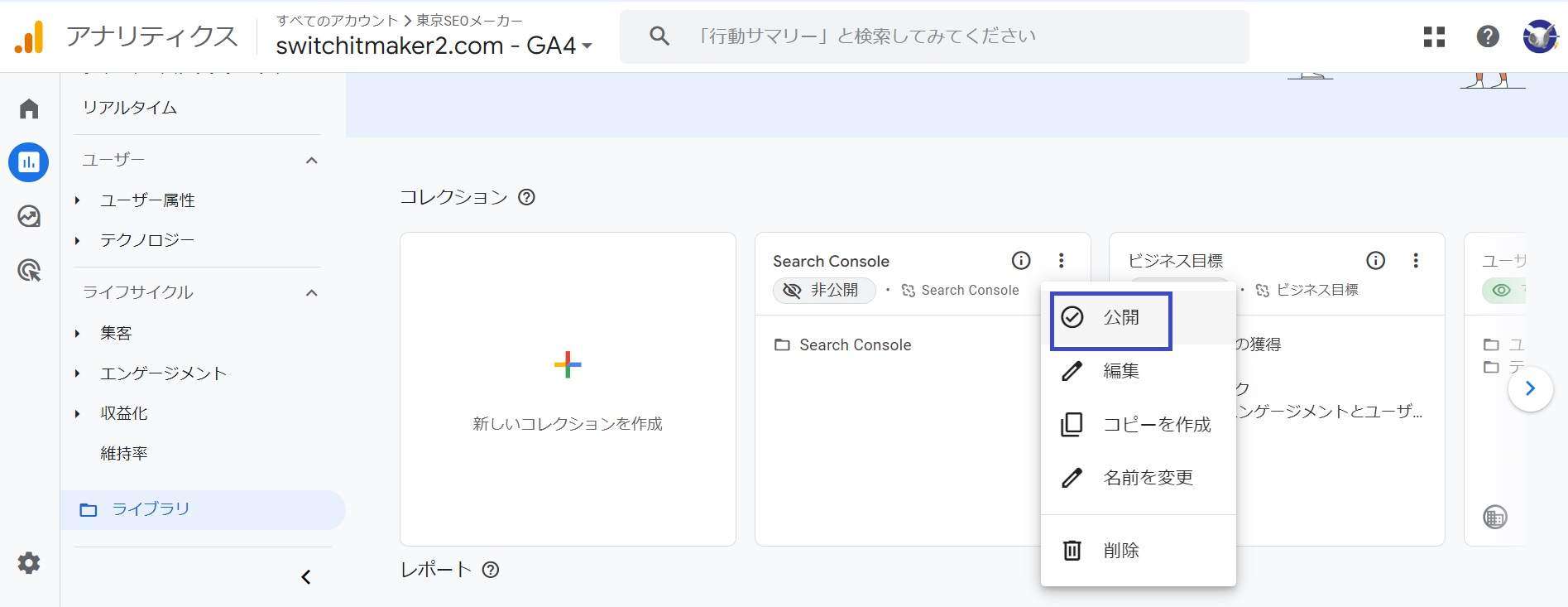This screenshot has height=607, width=1568.
Task: Expand ユーザー属性 in the sidebar
Action: point(78,200)
